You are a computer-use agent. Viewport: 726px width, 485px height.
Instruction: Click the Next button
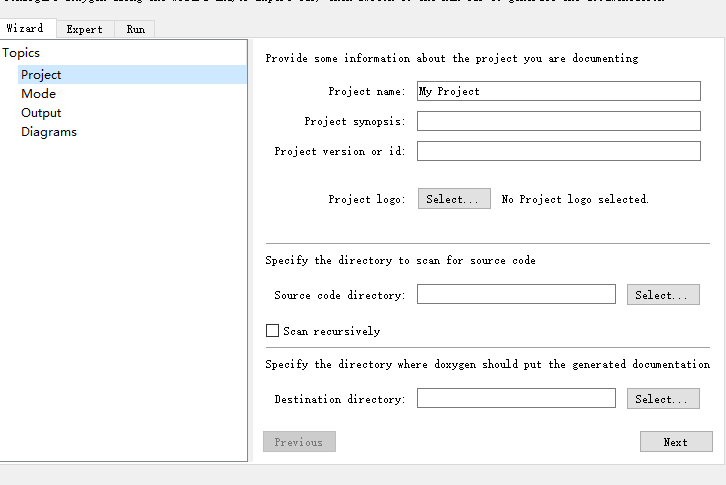pyautogui.click(x=676, y=442)
